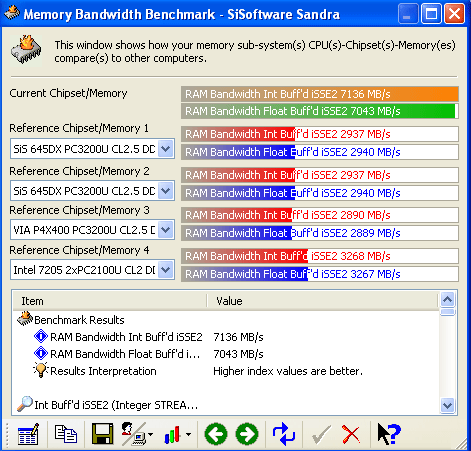Click the orange Int bandwidth 7136 MB/s bar
Viewport: 471px width, 451px height.
click(320, 94)
